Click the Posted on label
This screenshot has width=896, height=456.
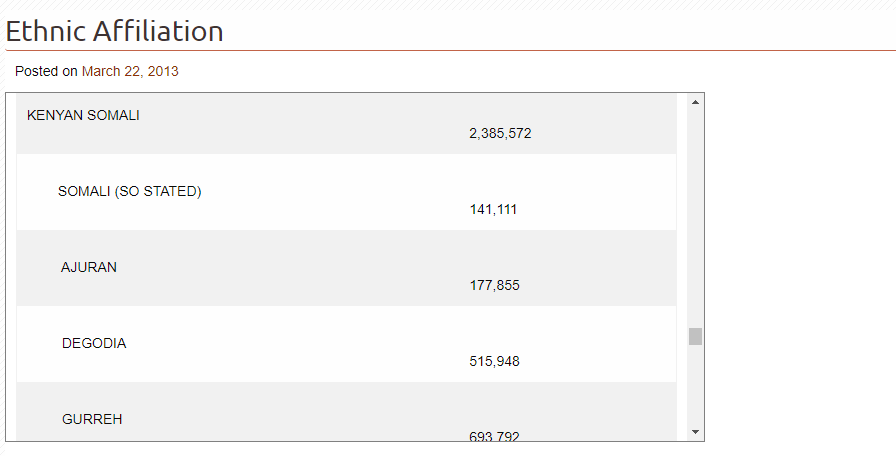coord(46,71)
